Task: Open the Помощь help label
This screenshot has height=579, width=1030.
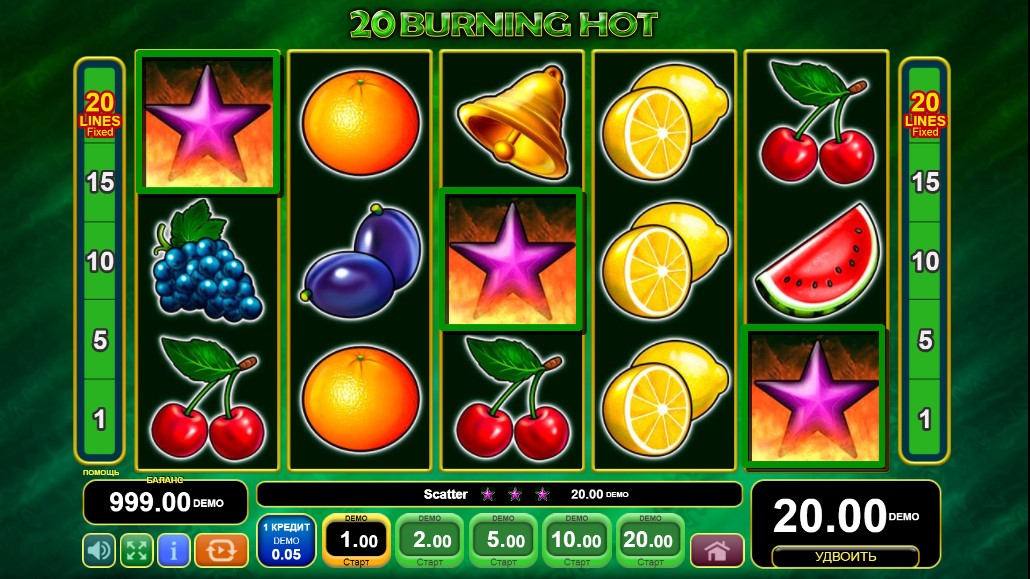Action: [101, 473]
